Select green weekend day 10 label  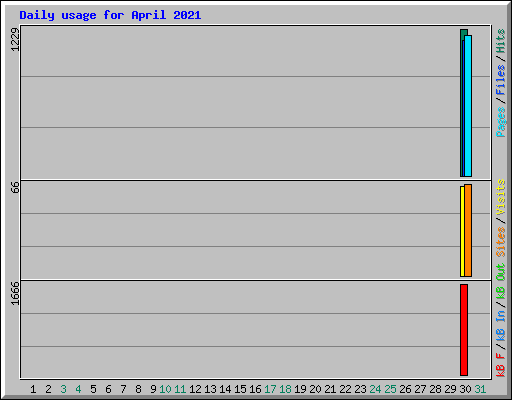coord(165,389)
